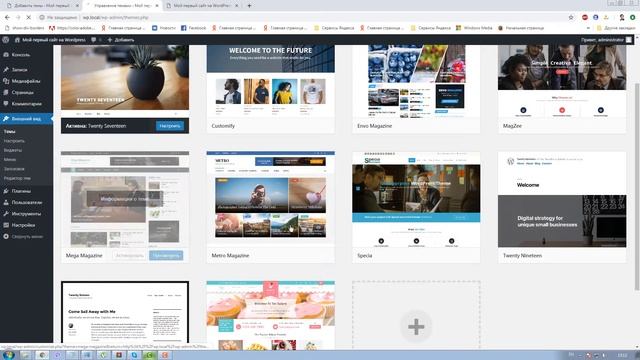Open the Twenty Nineteen theme thumbnail
The image size is (640, 360).
pyautogui.click(x=562, y=199)
